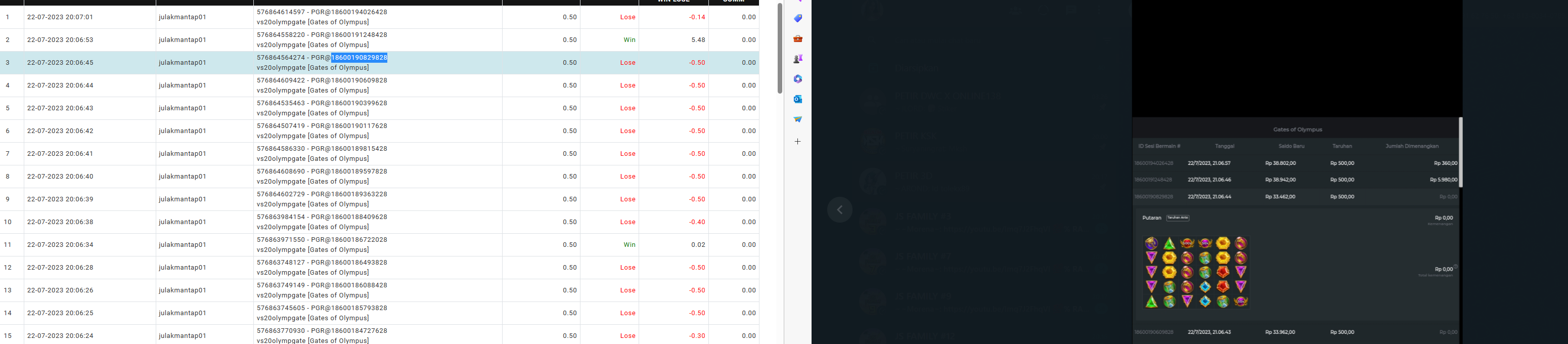Image resolution: width=1568 pixels, height=344 pixels.
Task: Click the -0.14 win/lose amount
Action: click(697, 17)
